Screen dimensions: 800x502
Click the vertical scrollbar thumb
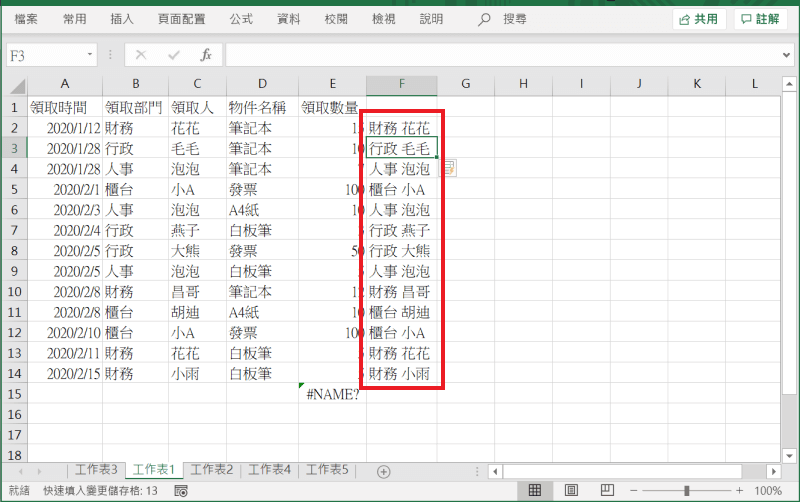pyautogui.click(x=789, y=242)
